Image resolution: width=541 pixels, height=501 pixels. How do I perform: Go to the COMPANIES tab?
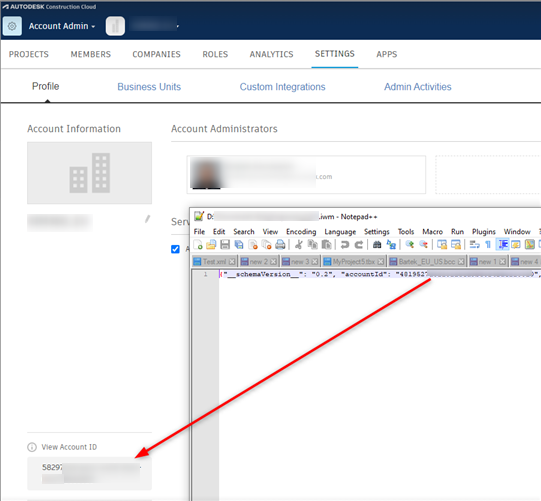[x=156, y=54]
